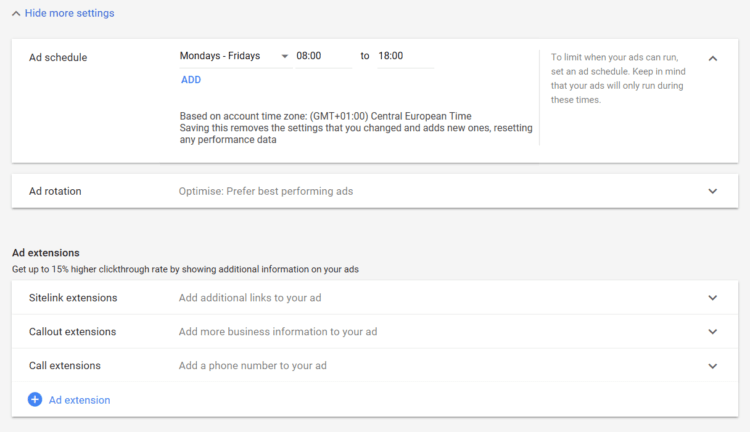Click the Ad rotation row label
This screenshot has width=750, height=432.
click(x=55, y=191)
